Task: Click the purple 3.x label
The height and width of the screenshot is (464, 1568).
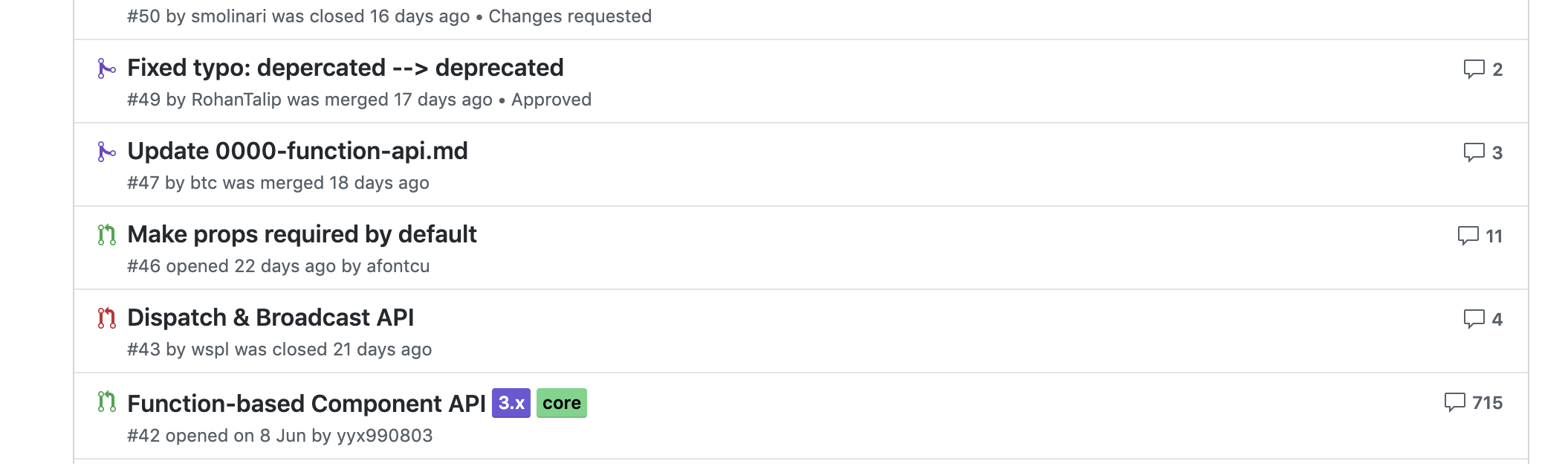Action: (x=512, y=402)
